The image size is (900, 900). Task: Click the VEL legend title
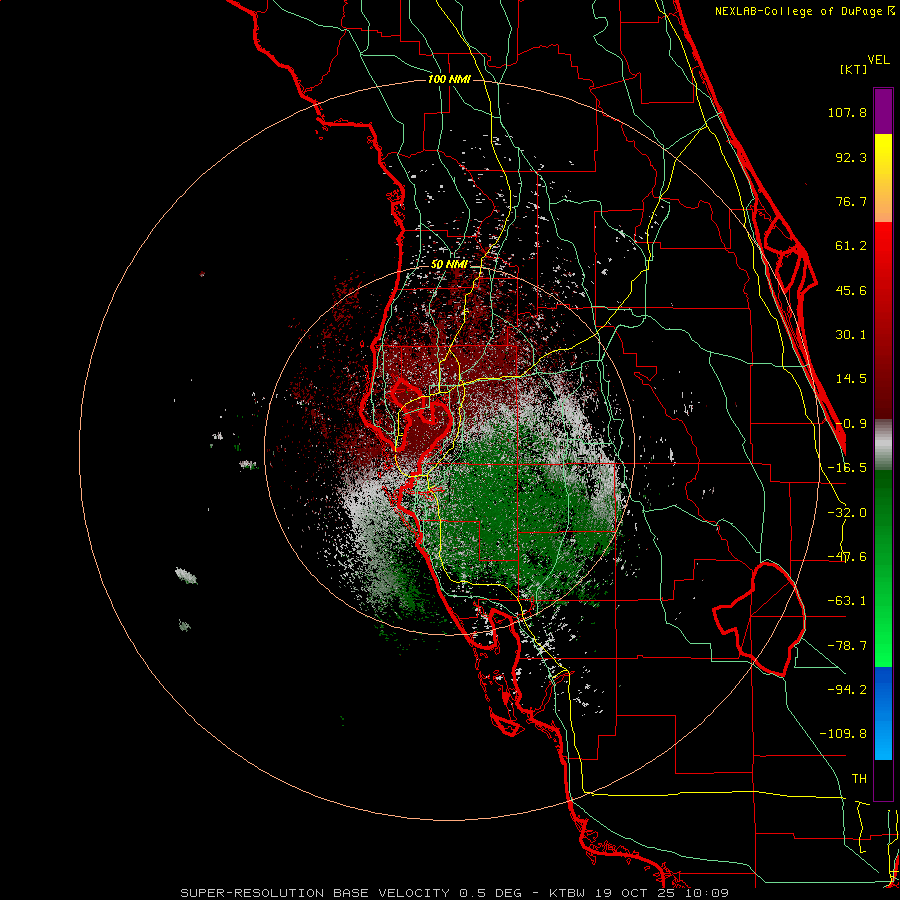(879, 60)
